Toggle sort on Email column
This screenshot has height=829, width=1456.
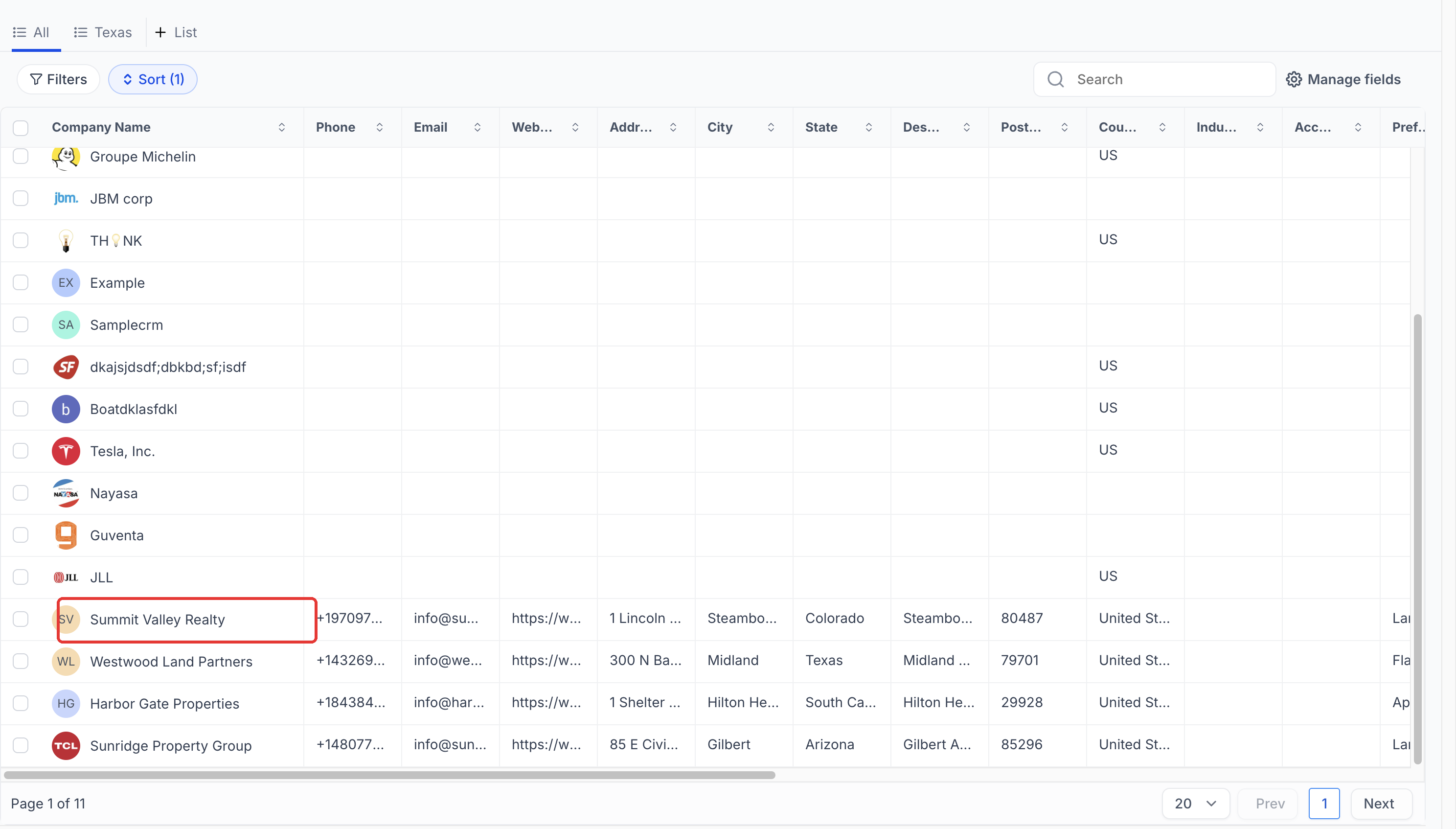point(478,128)
